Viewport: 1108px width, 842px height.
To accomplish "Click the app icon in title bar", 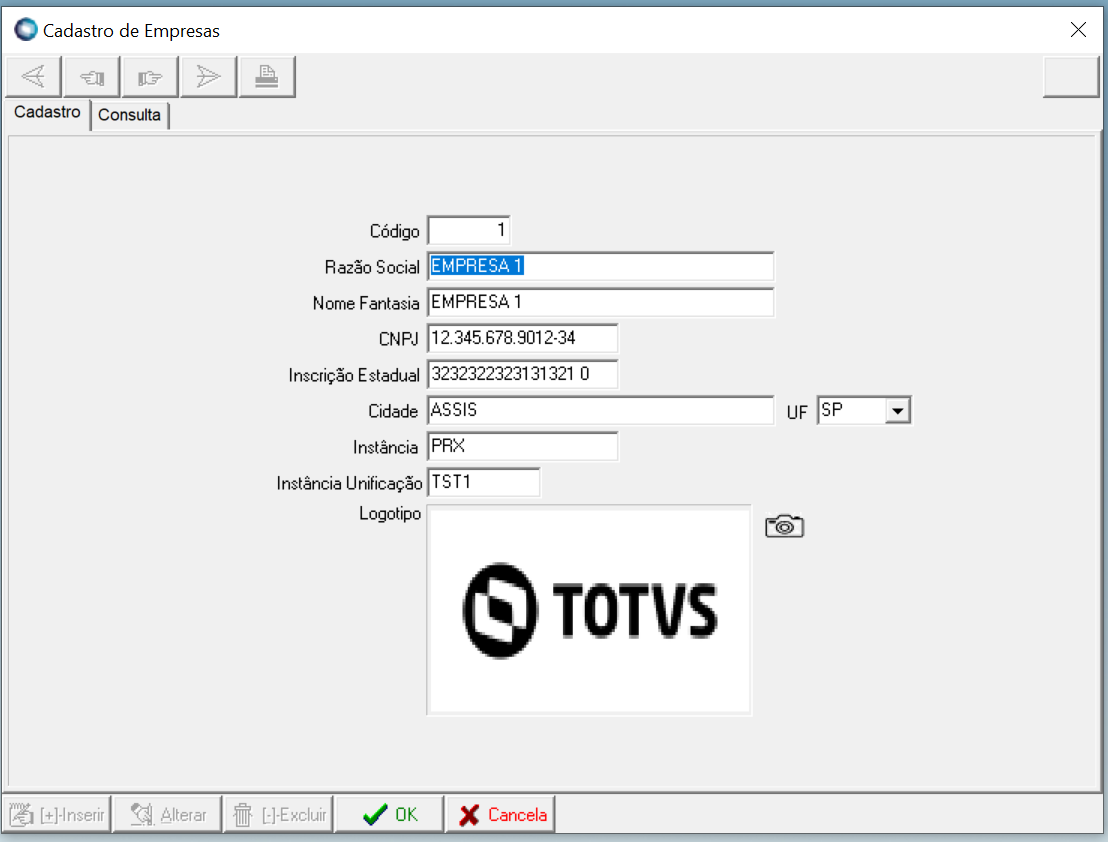I will coord(25,30).
